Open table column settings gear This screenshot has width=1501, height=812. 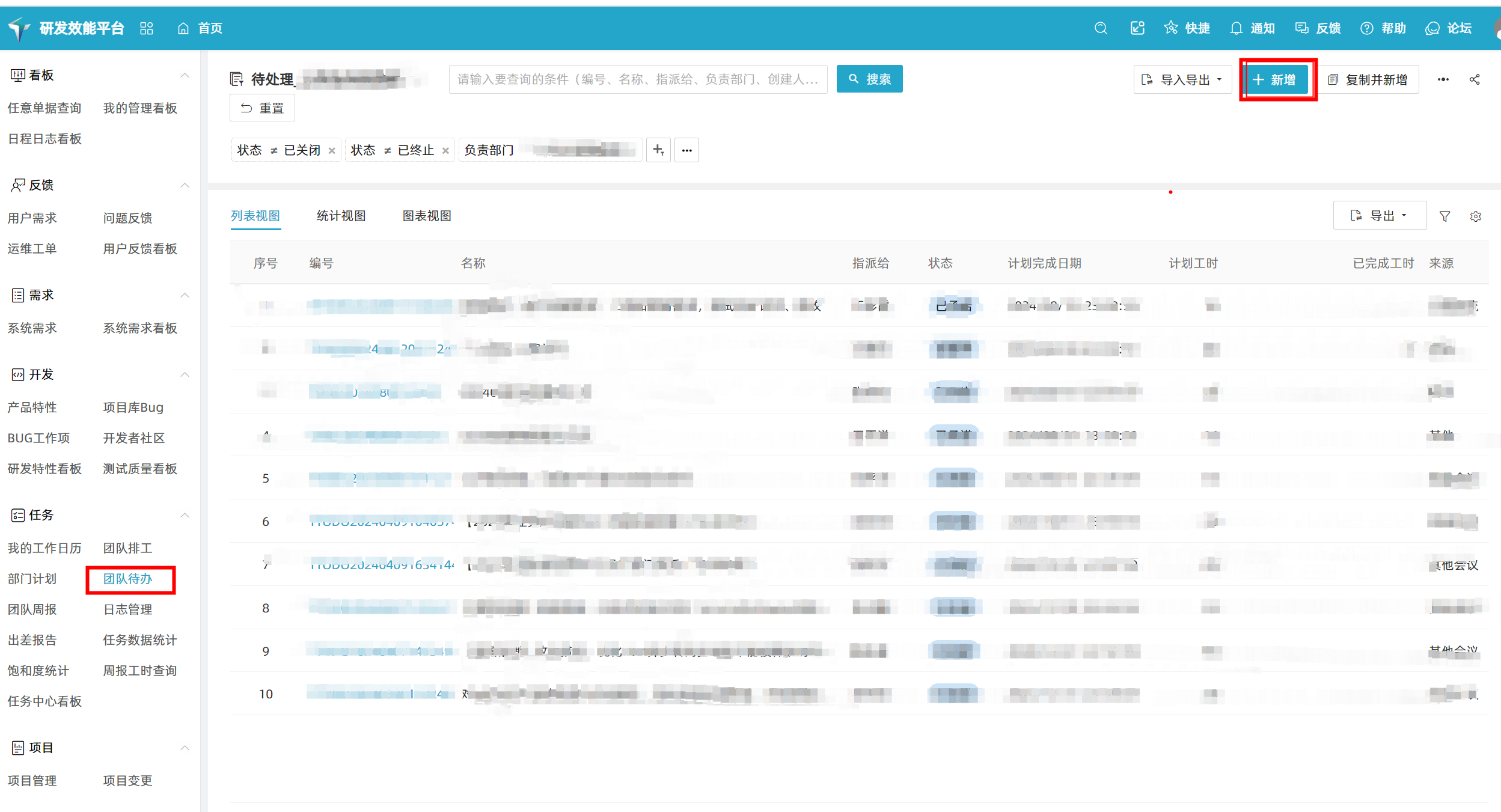1475,216
